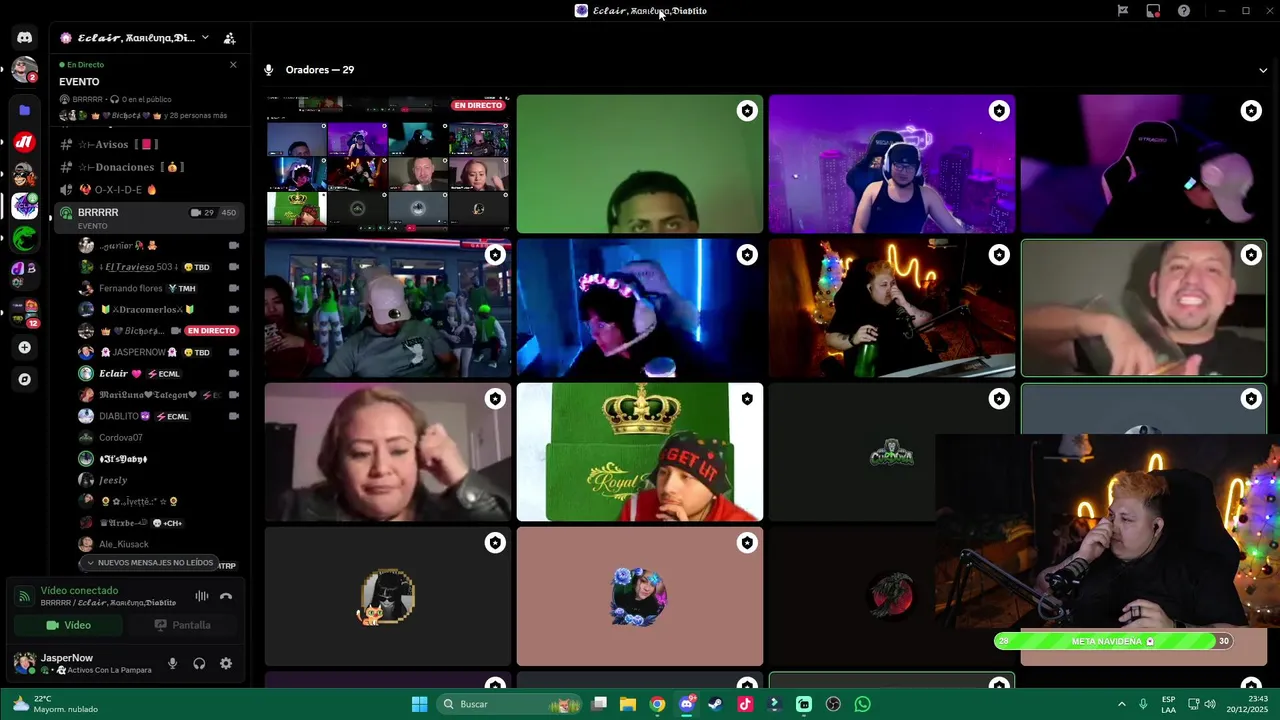Open OBS Studio from the taskbar

point(833,704)
